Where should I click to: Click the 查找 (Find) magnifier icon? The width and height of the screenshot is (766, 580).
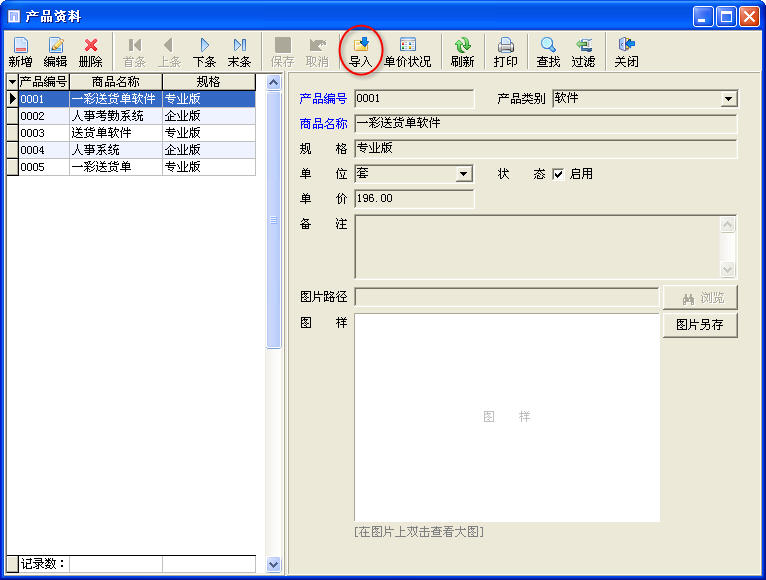point(548,52)
